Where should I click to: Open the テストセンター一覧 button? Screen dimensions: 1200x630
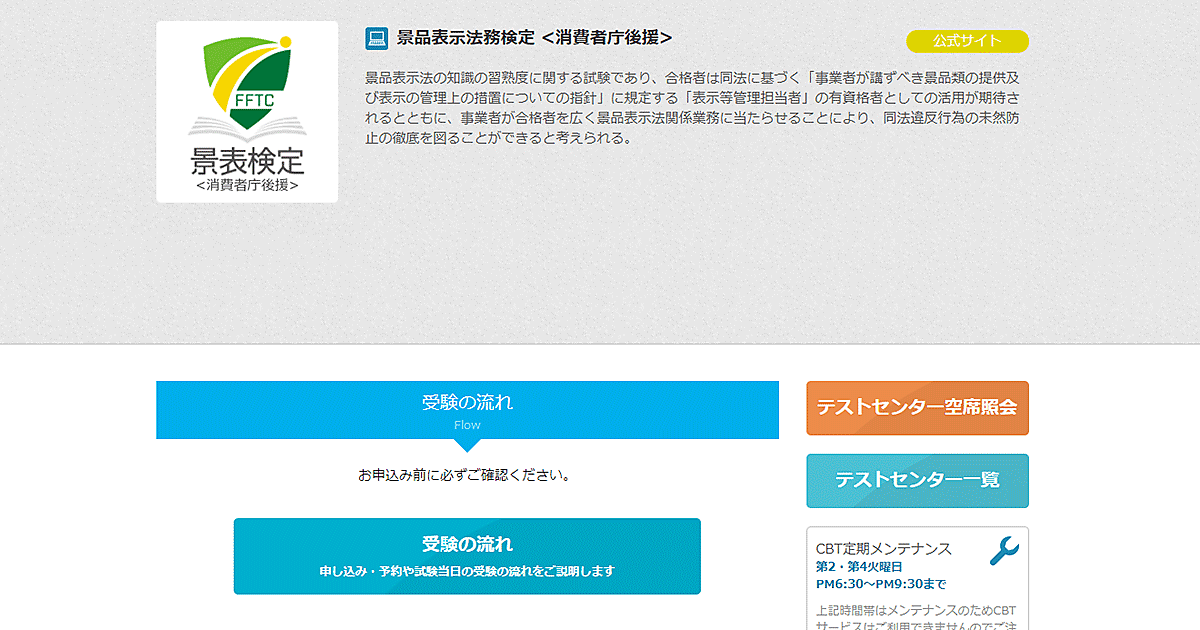917,480
